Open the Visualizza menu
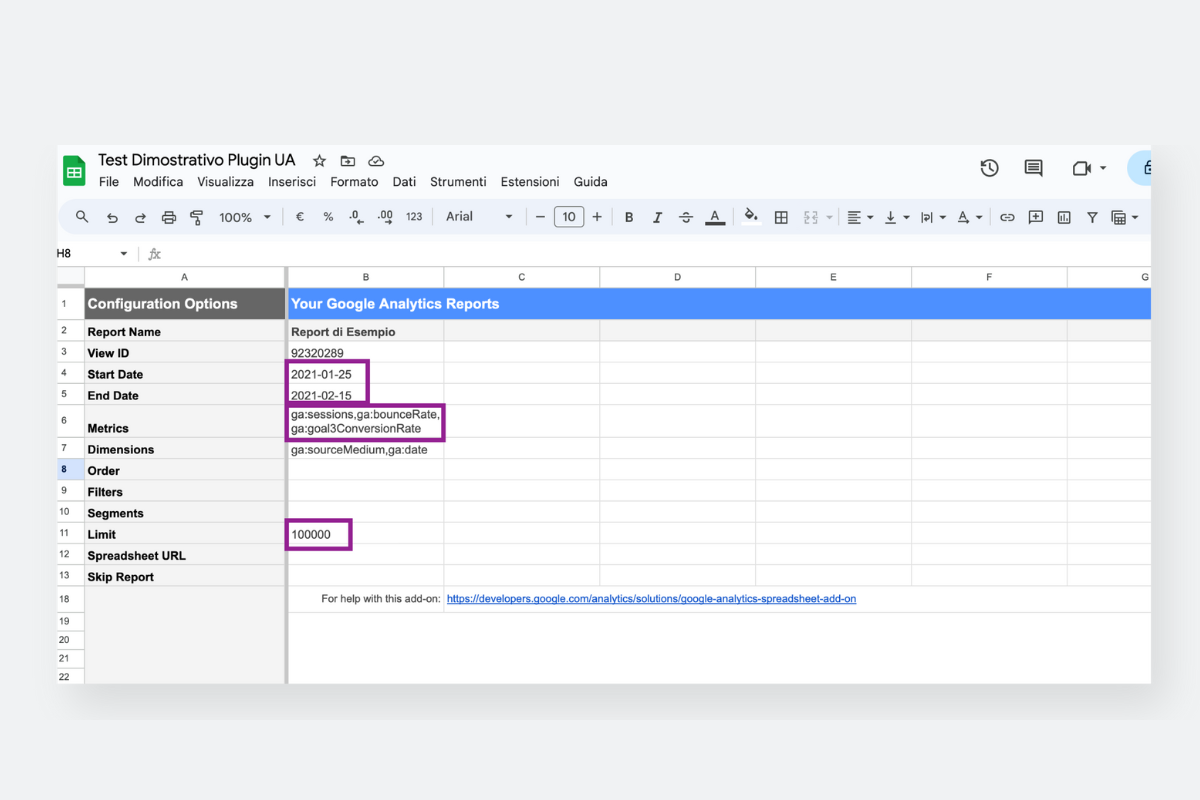The image size is (1200, 800). [x=226, y=182]
